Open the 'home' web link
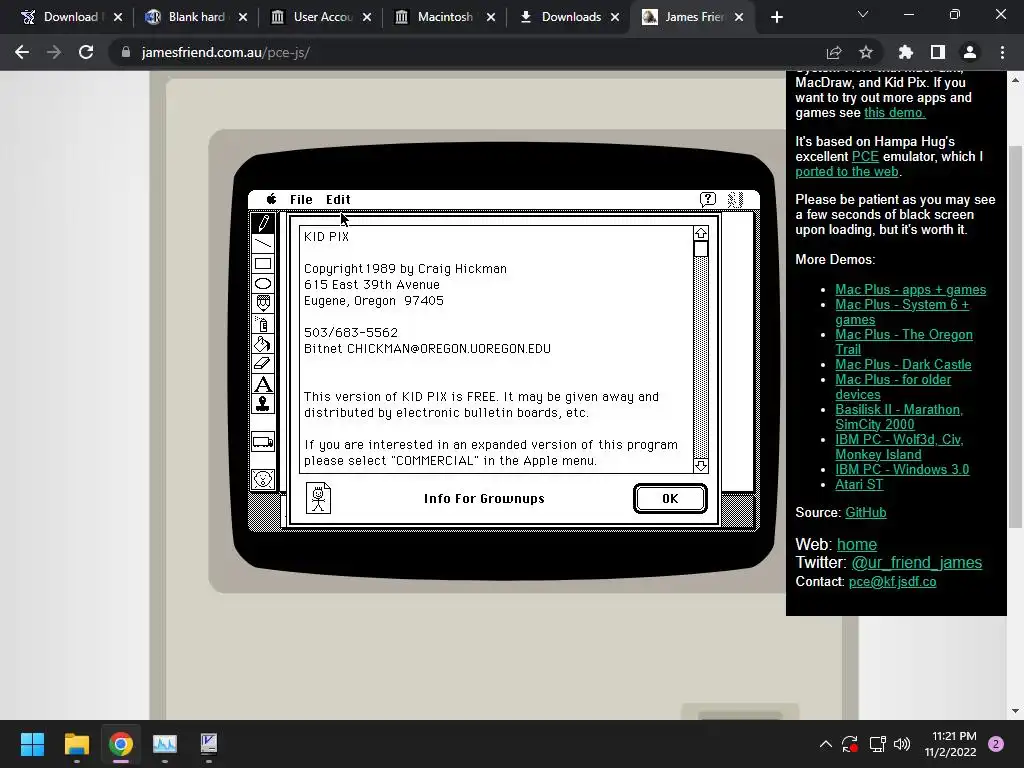 click(x=857, y=545)
